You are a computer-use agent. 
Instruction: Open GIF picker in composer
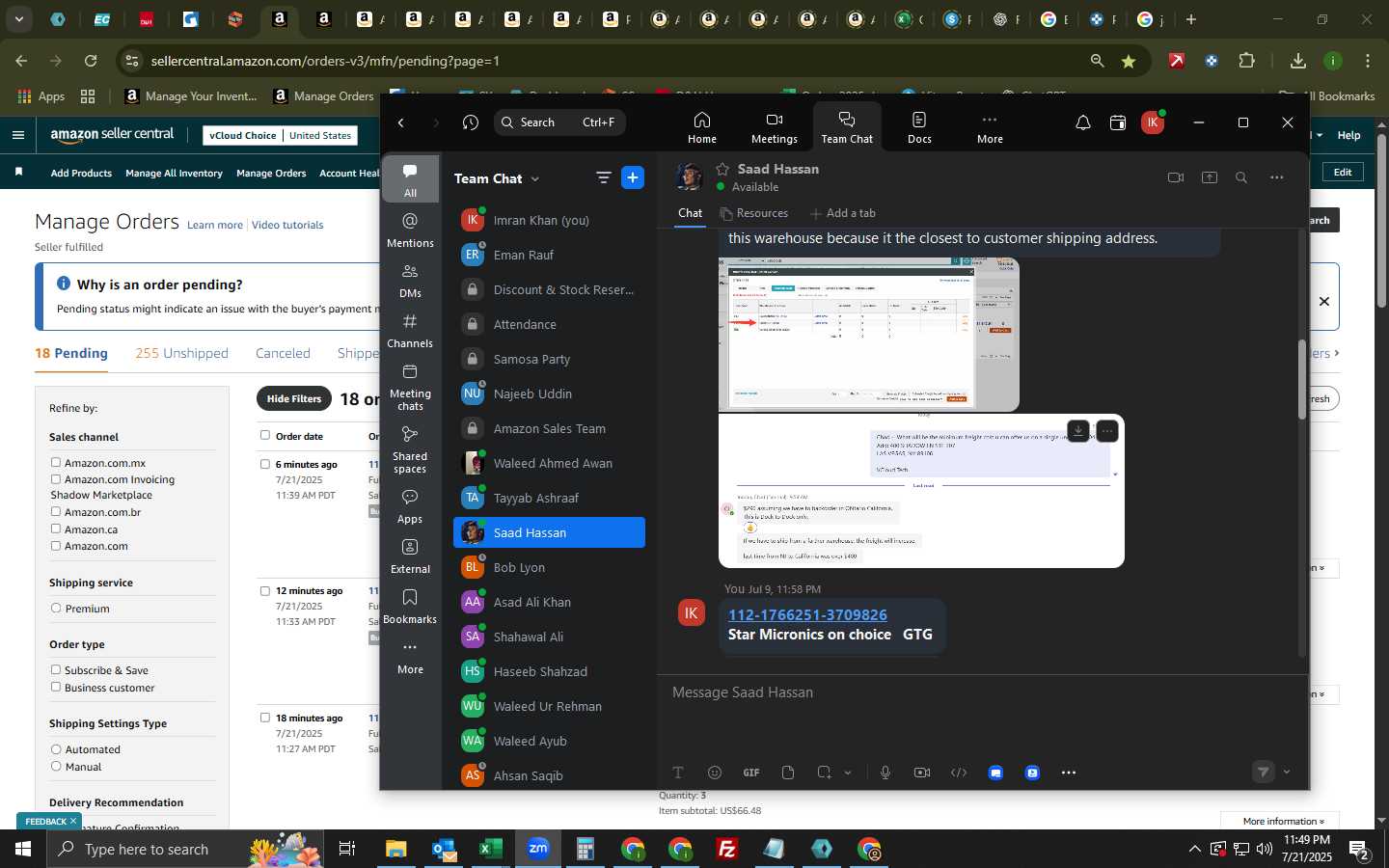tap(751, 773)
